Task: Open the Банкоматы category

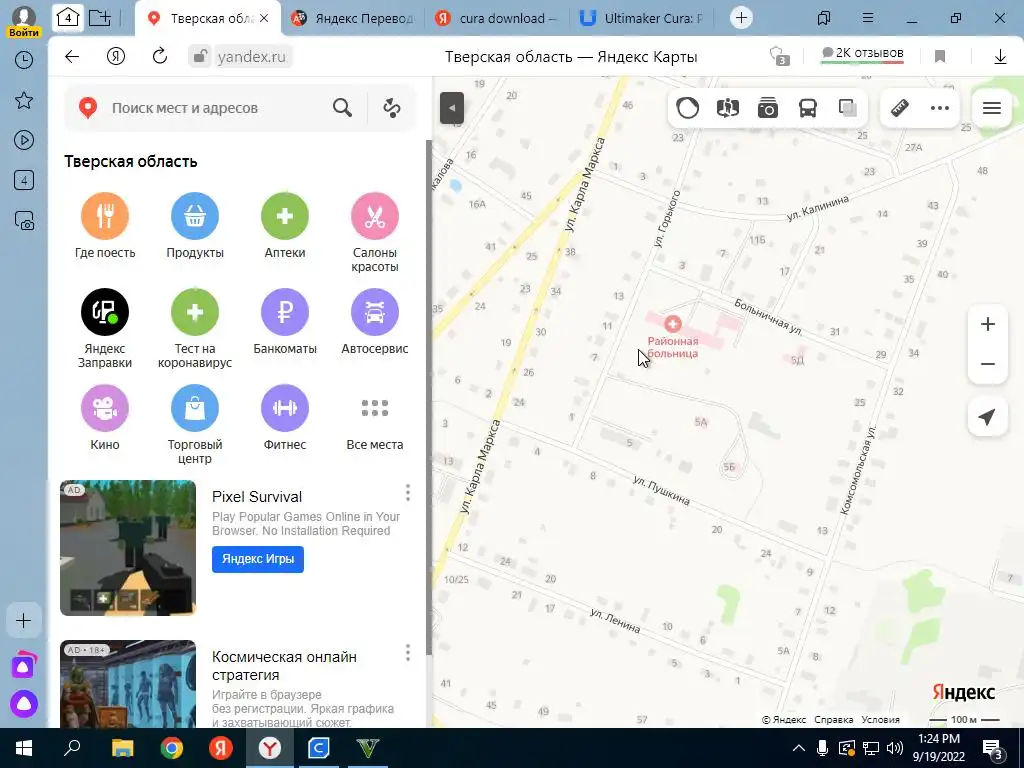Action: 285,322
